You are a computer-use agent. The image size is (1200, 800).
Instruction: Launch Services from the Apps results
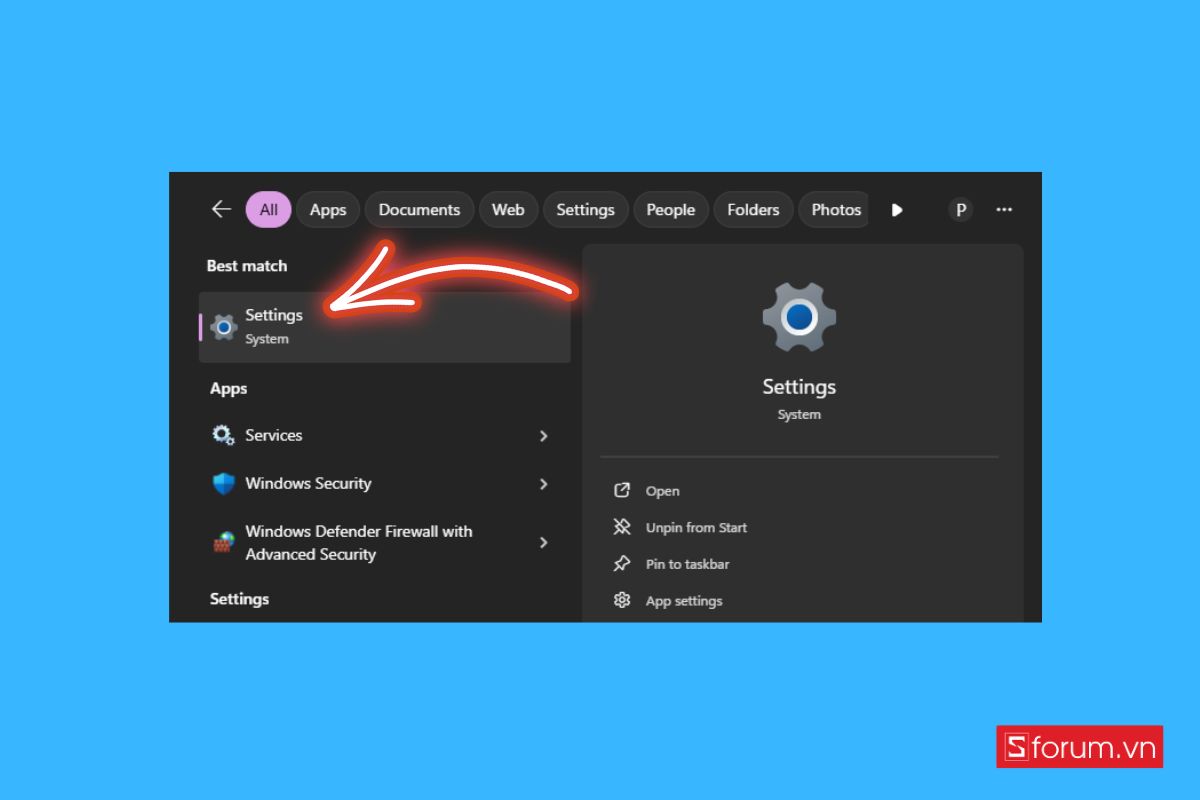pyautogui.click(x=273, y=436)
